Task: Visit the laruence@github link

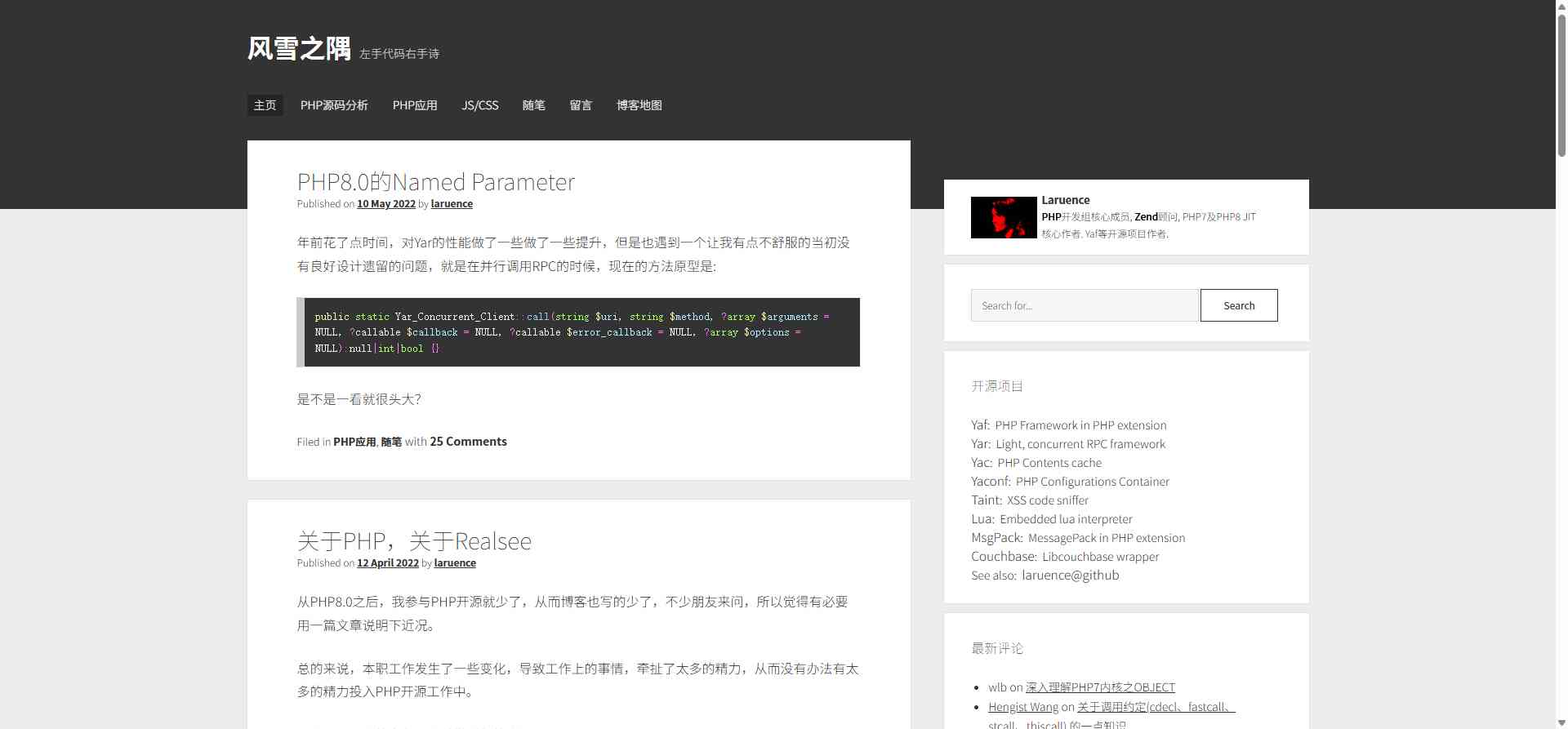Action: click(1070, 576)
